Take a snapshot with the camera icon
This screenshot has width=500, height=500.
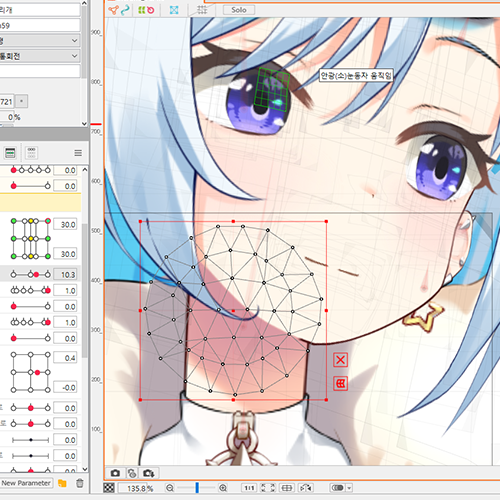115,473
